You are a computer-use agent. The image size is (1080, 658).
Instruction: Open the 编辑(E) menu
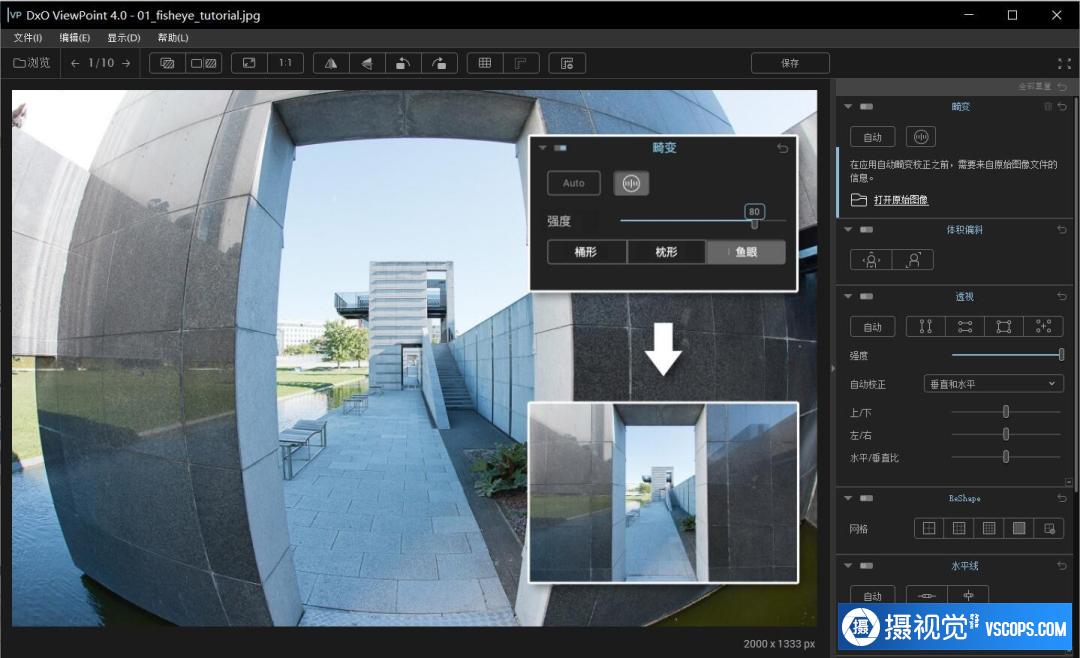click(x=74, y=38)
